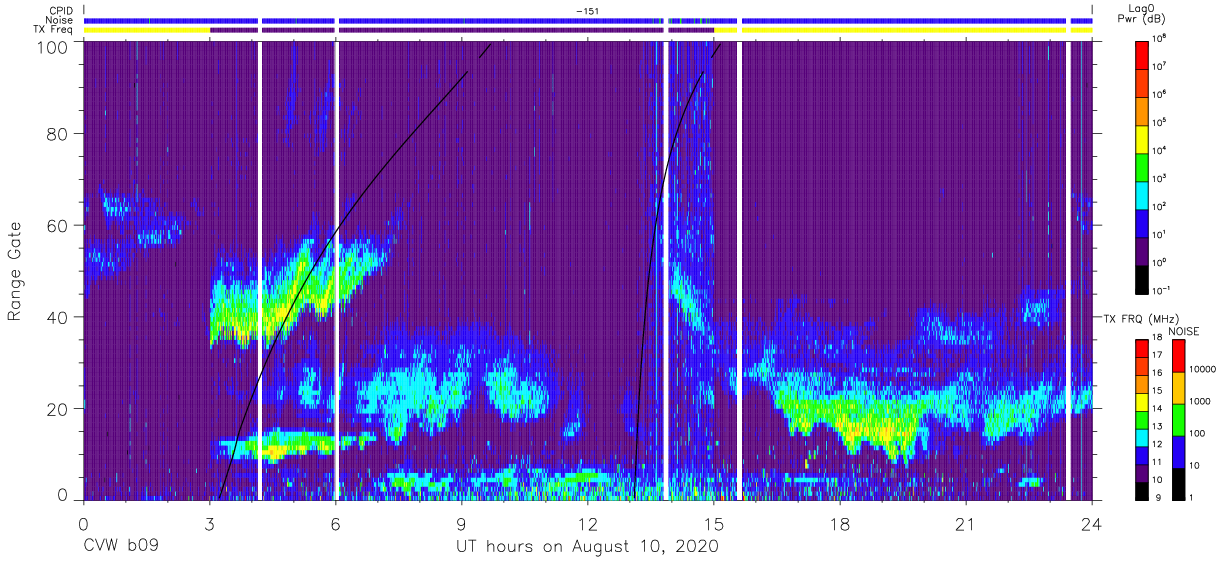Click the white data gap near hour 15.5
The width and height of the screenshot is (1228, 567).
click(x=739, y=270)
